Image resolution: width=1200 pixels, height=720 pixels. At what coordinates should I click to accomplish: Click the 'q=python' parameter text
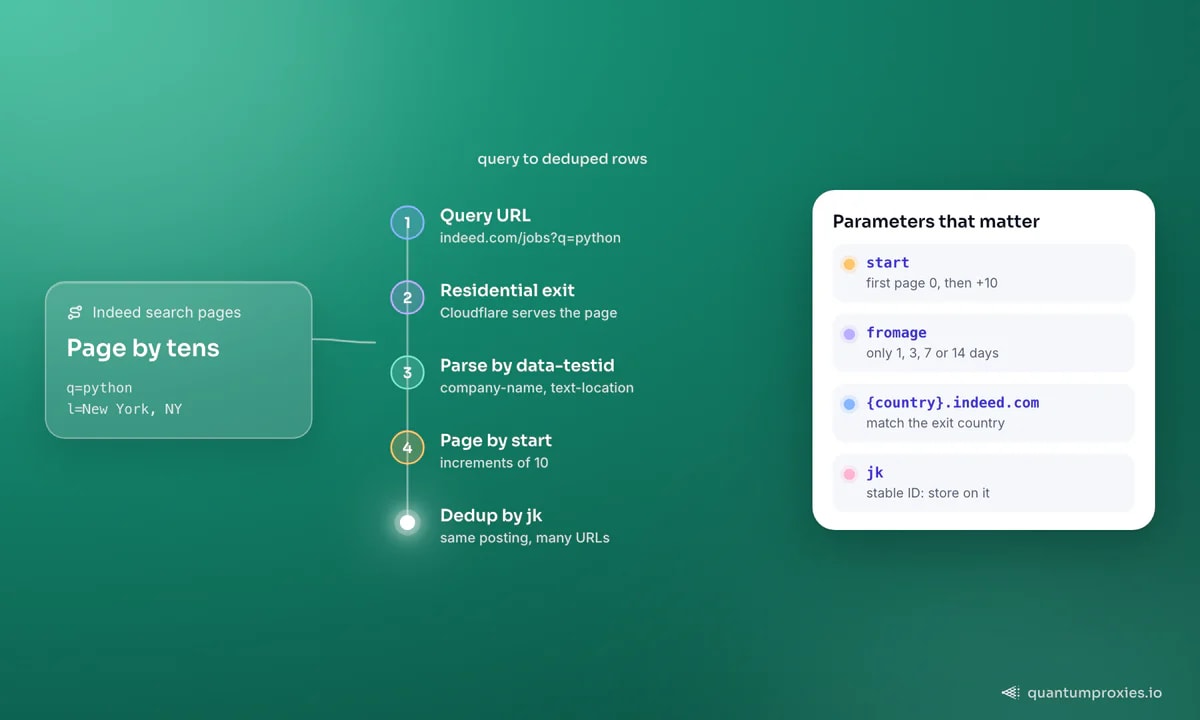coord(99,388)
